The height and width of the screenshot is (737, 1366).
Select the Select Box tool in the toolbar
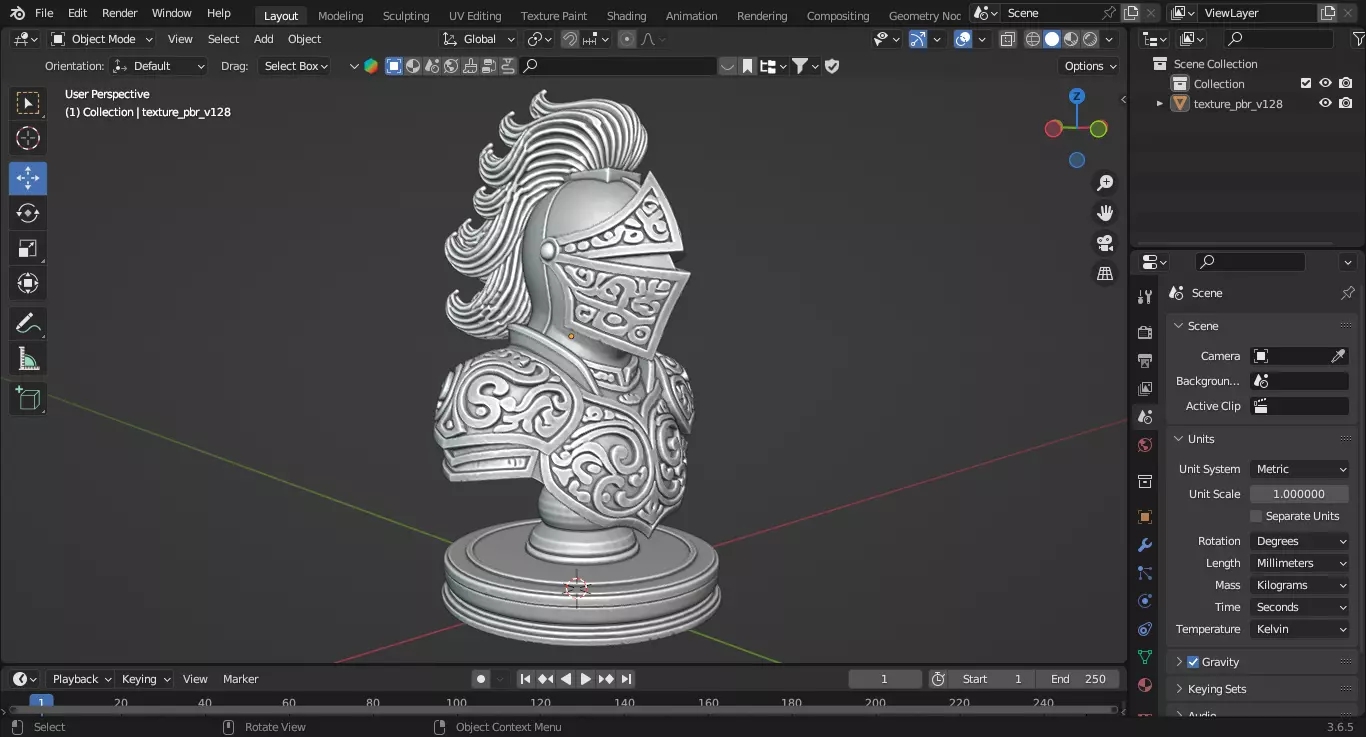pos(28,104)
